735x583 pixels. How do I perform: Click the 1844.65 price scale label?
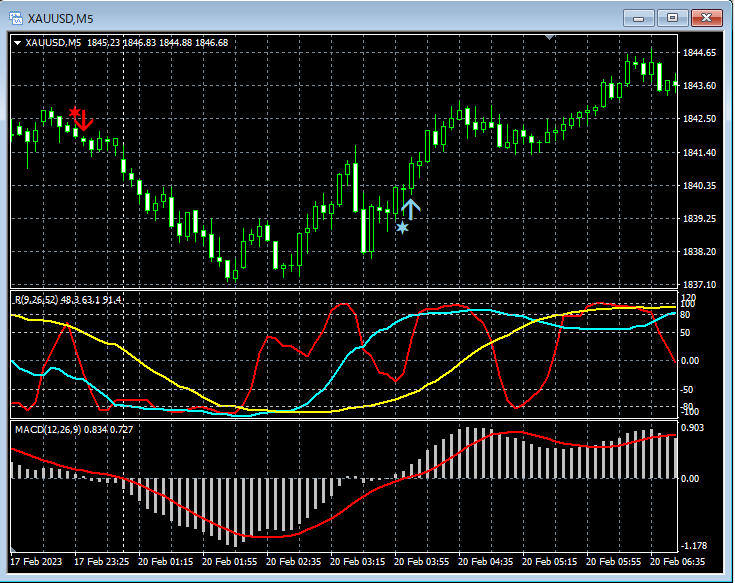[699, 52]
